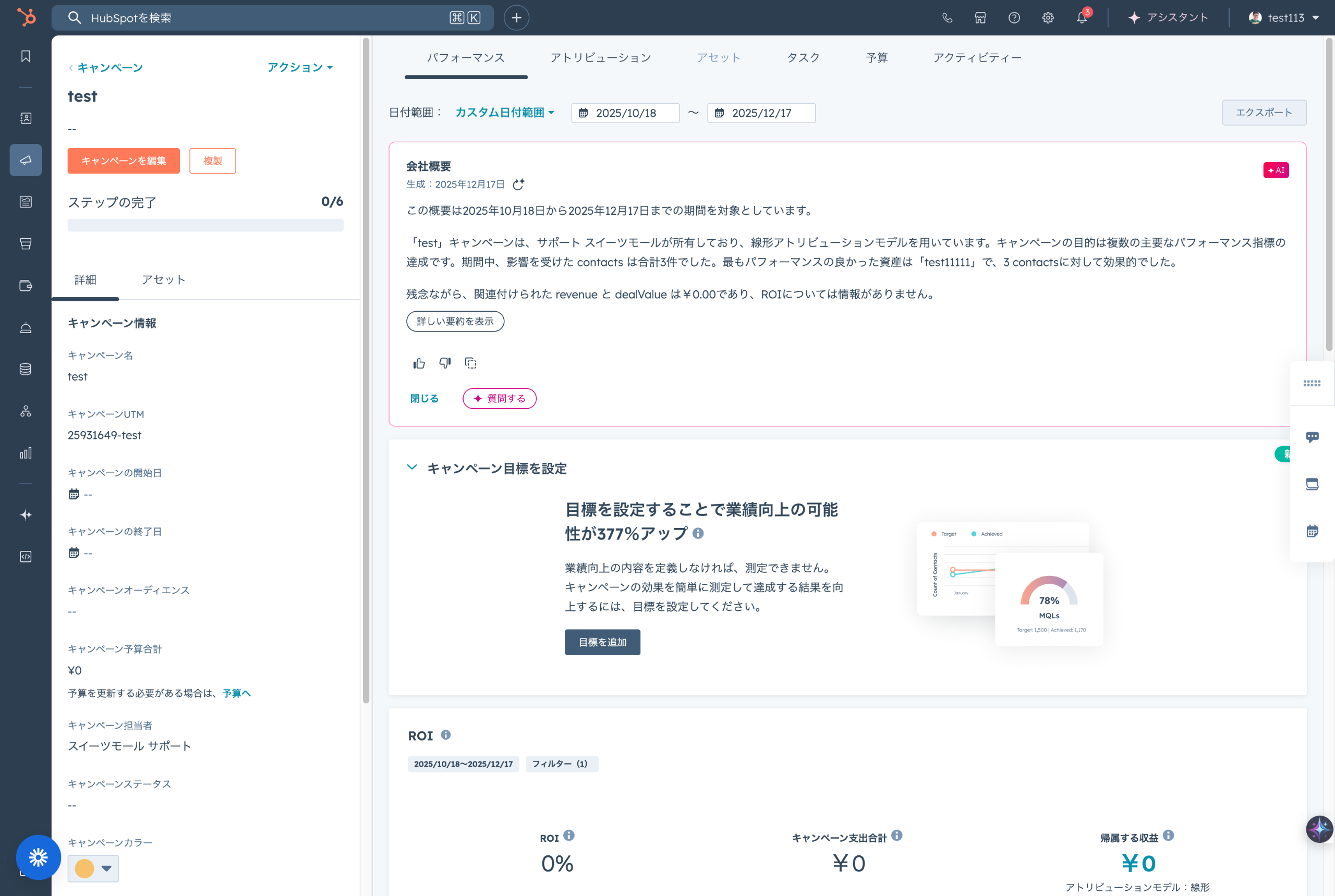This screenshot has height=896, width=1335.
Task: Click the thumbs up feedback icon
Action: click(419, 363)
